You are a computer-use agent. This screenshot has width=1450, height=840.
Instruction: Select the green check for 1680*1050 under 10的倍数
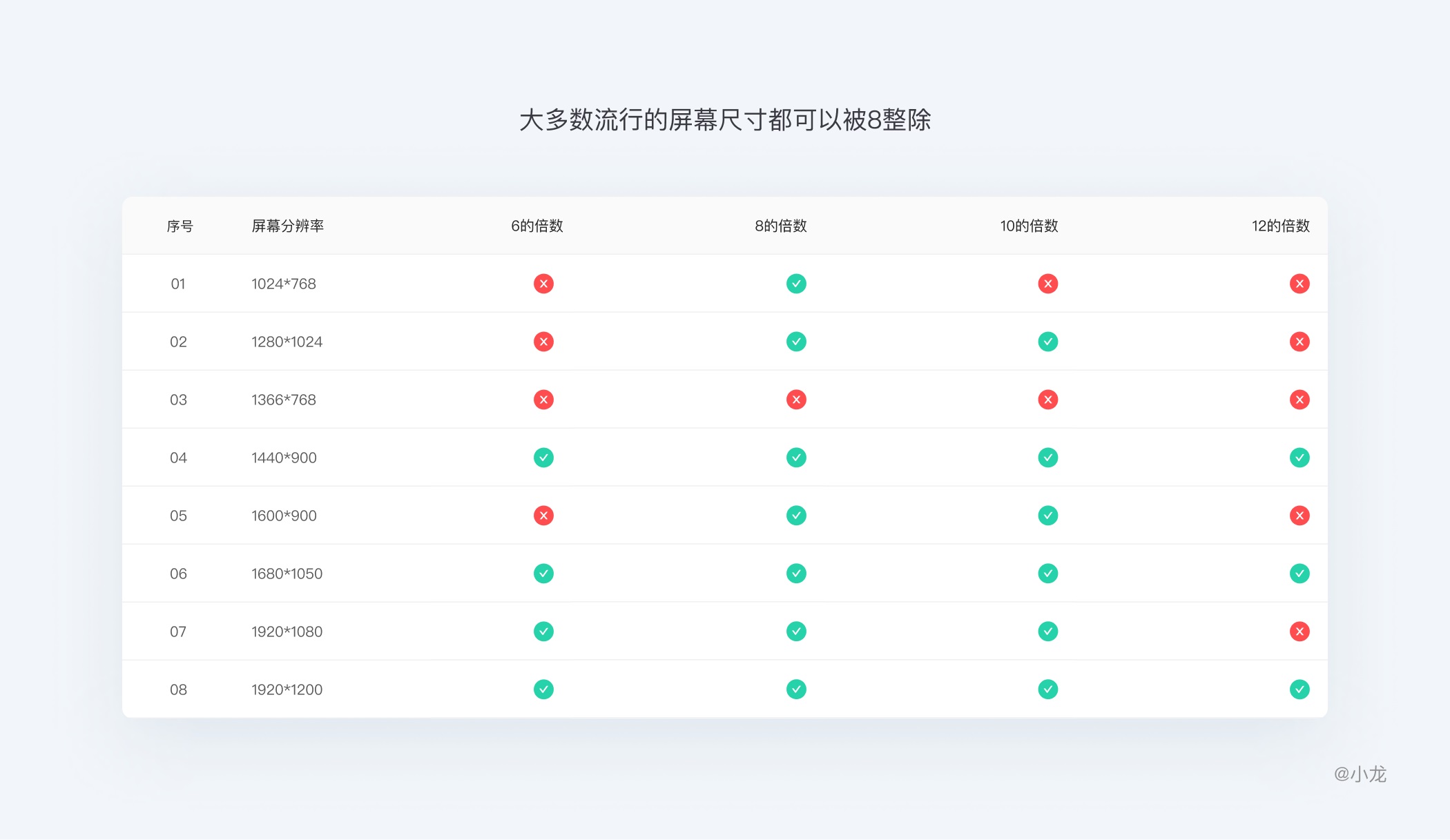pos(1047,573)
